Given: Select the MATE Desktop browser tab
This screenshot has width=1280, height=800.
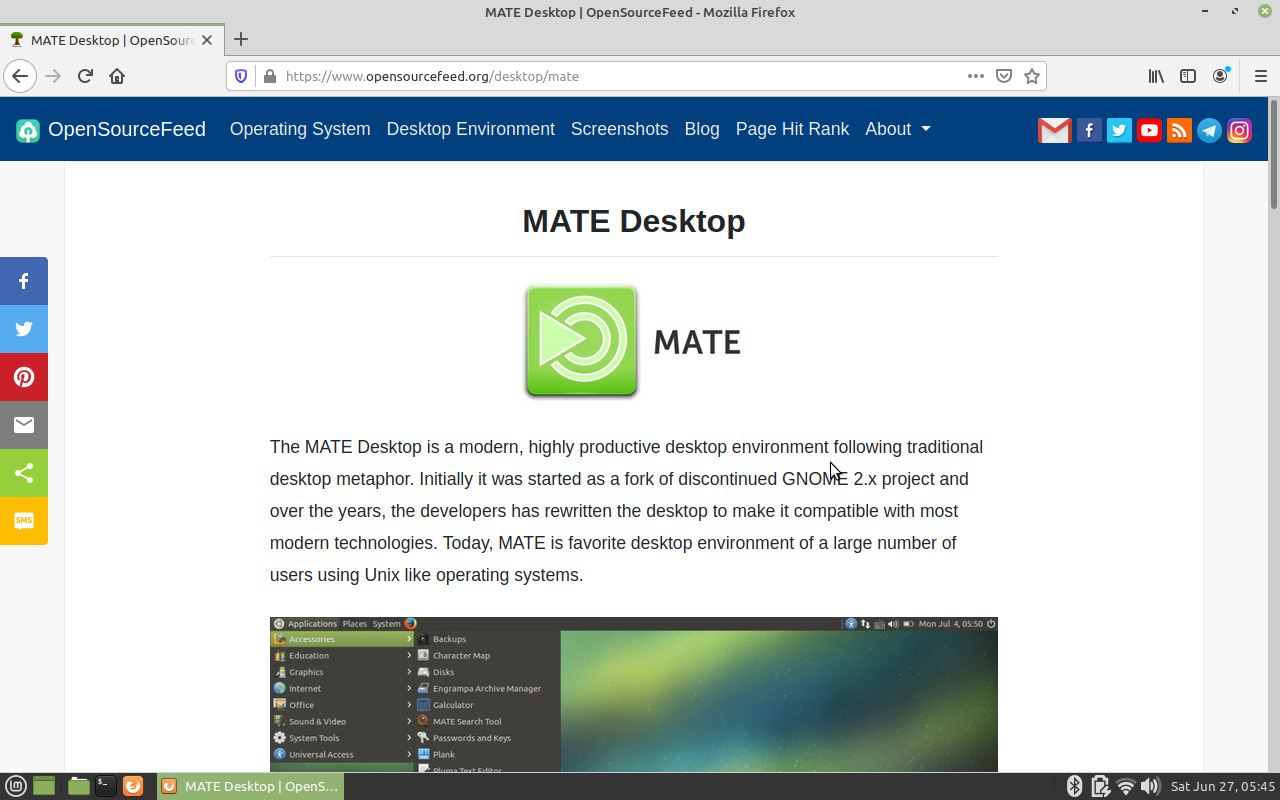Looking at the screenshot, I should point(110,40).
